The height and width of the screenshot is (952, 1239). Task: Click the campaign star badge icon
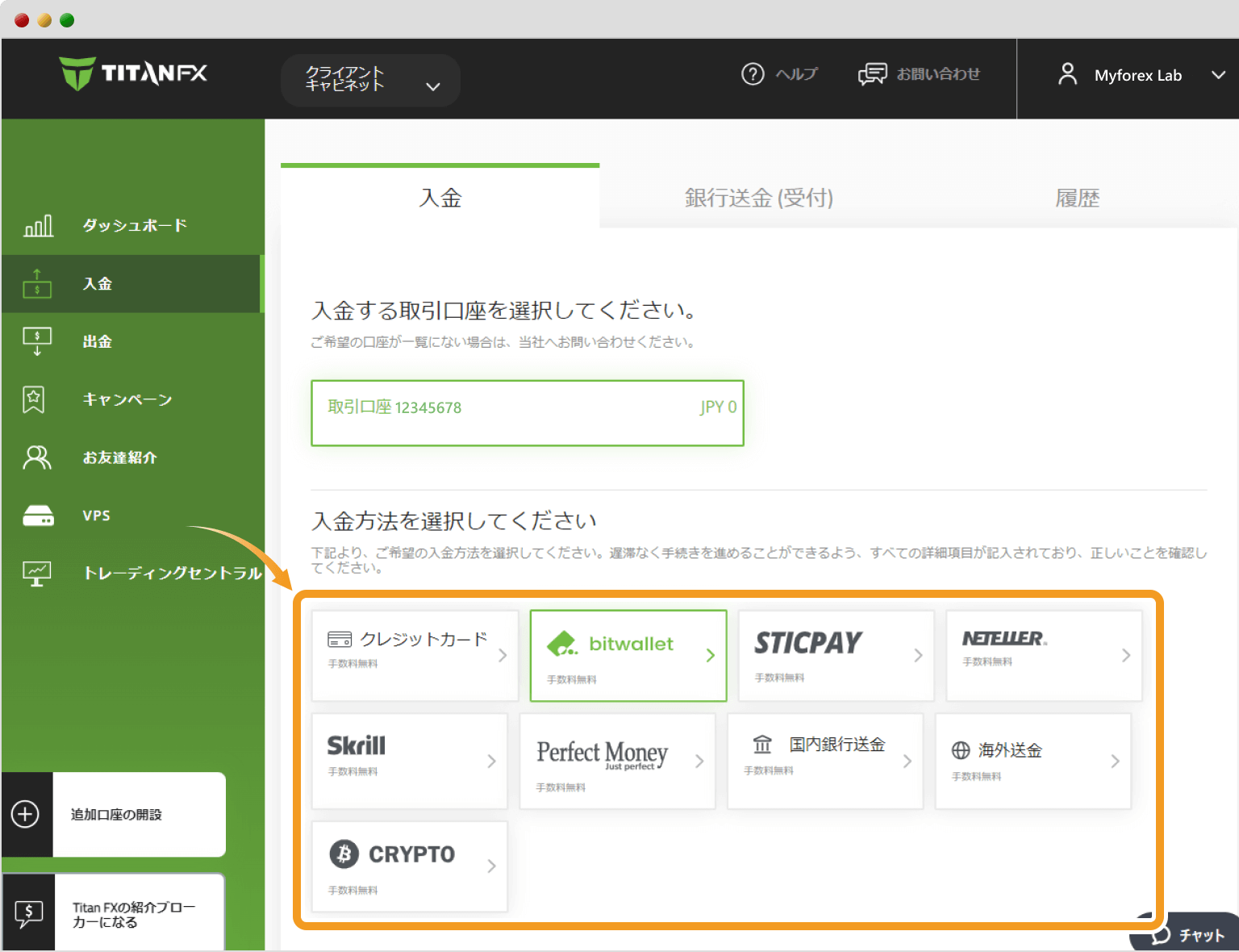pyautogui.click(x=34, y=399)
